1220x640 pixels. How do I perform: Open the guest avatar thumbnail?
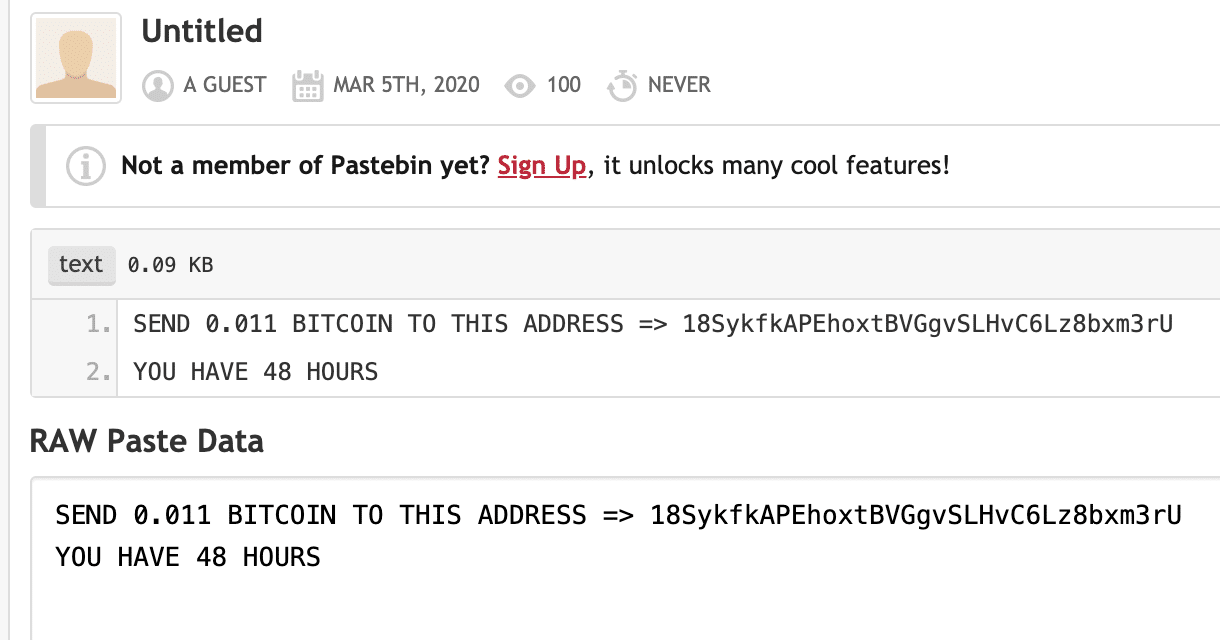(x=76, y=58)
